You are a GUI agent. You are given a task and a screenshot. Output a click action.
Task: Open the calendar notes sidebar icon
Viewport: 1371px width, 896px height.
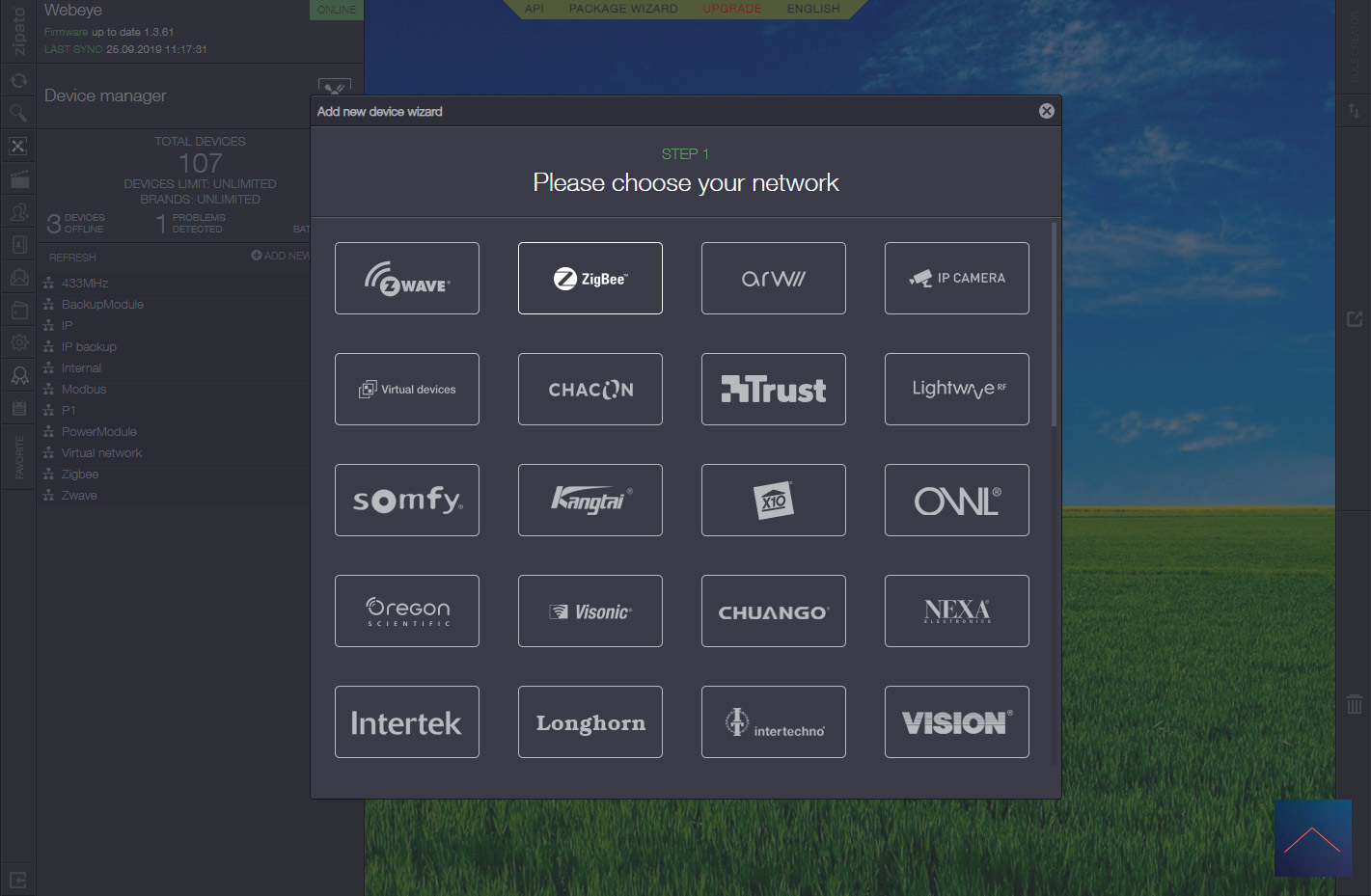pos(18,408)
